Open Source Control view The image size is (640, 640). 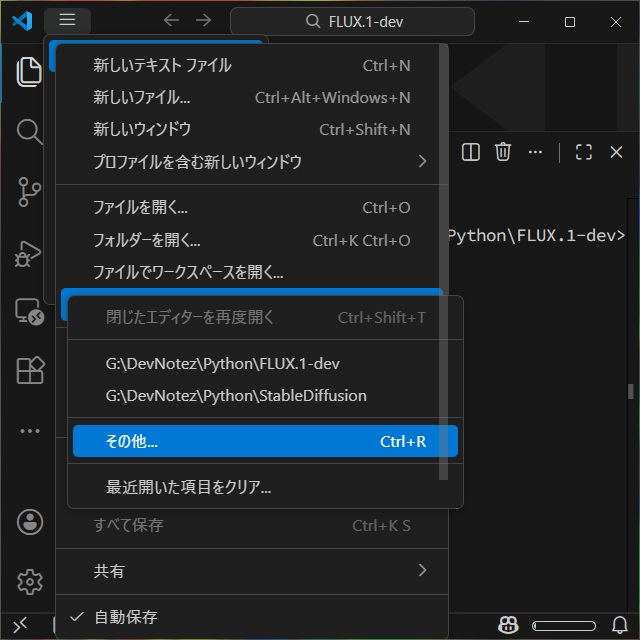coord(29,191)
